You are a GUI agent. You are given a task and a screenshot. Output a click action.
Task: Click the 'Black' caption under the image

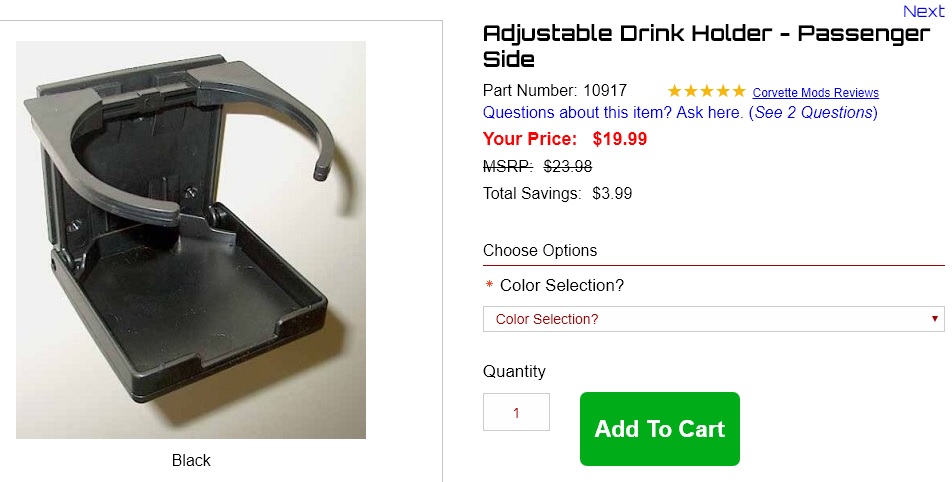tap(191, 460)
